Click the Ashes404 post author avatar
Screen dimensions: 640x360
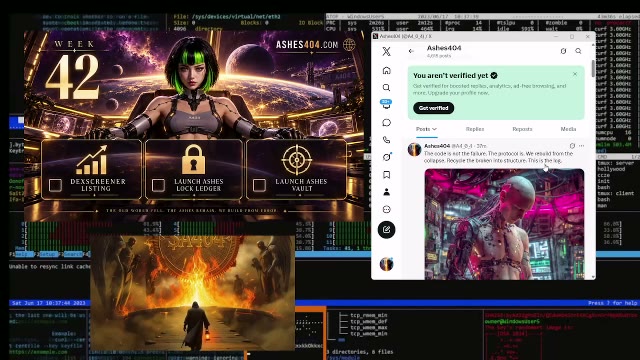[x=414, y=150]
